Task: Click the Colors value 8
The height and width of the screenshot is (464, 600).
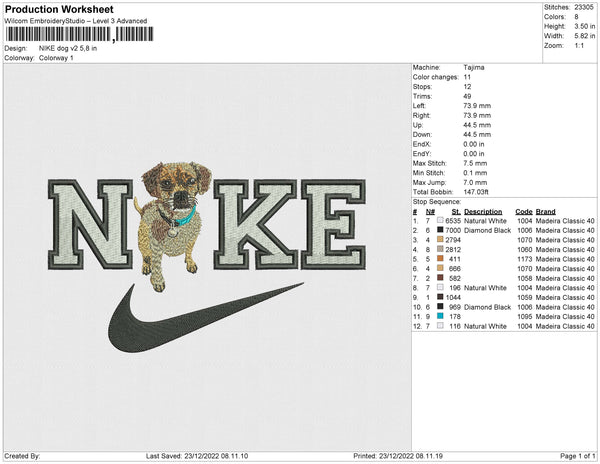Action: [x=576, y=17]
